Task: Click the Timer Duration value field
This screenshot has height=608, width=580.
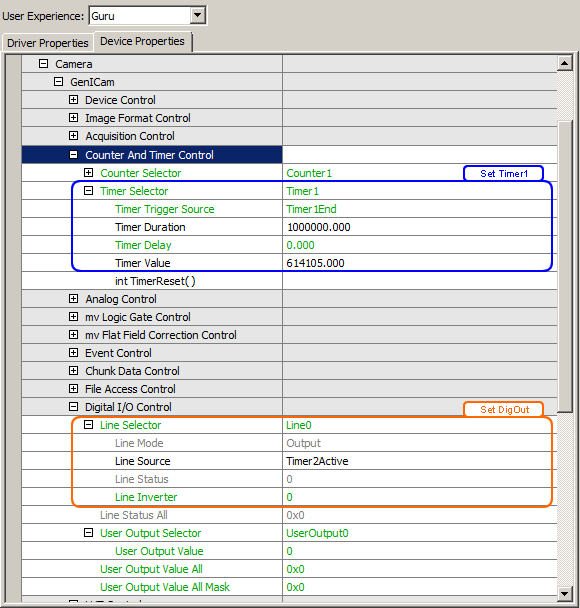Action: pyautogui.click(x=419, y=227)
